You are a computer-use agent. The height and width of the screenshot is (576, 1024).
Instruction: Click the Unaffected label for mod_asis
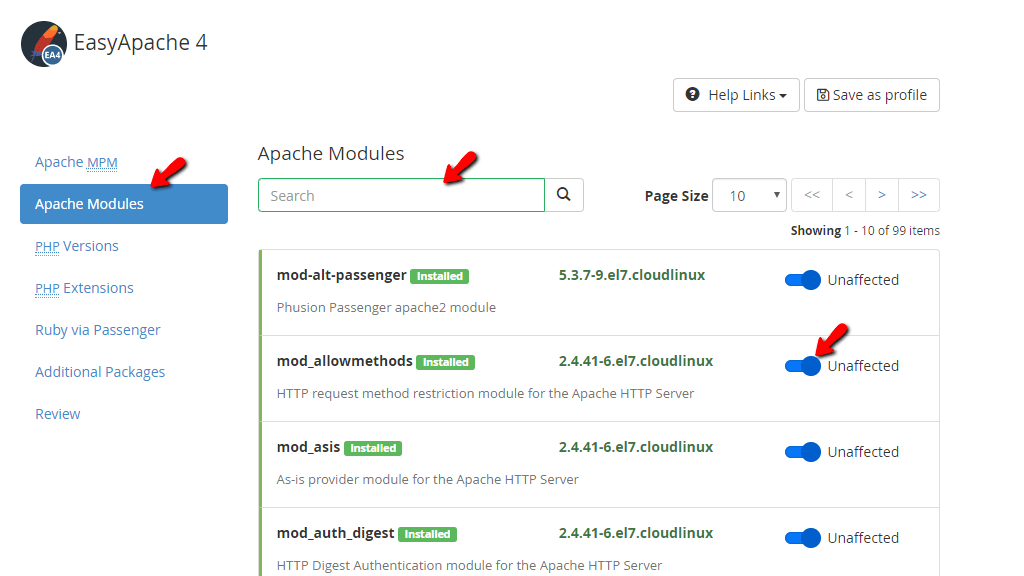863,452
